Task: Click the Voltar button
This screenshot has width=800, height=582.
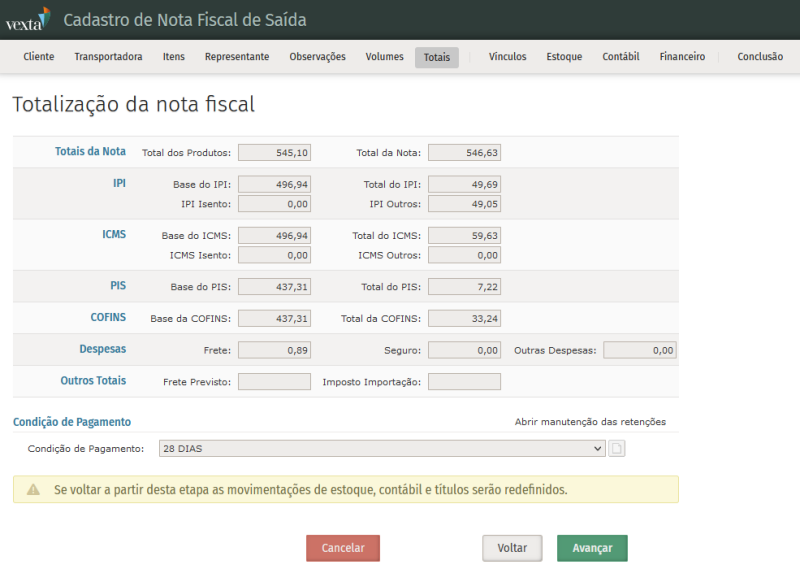Action: pos(512,548)
